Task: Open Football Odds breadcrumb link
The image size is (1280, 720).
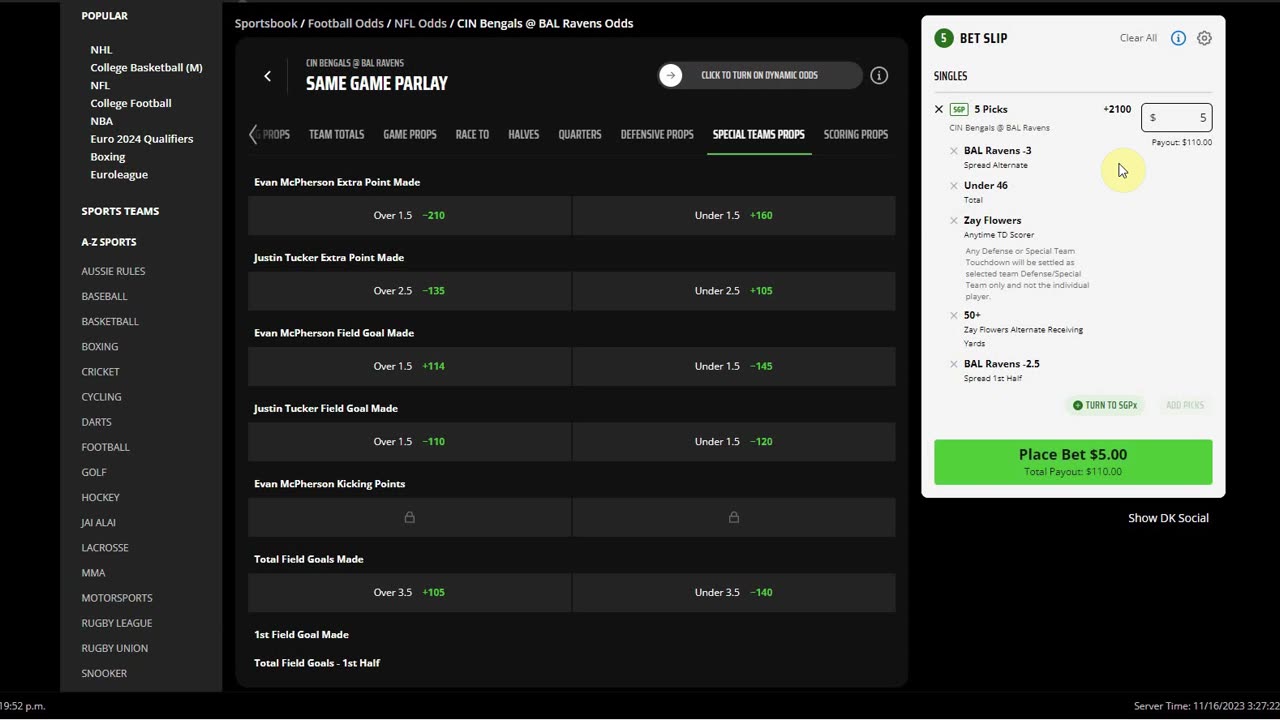Action: tap(346, 23)
